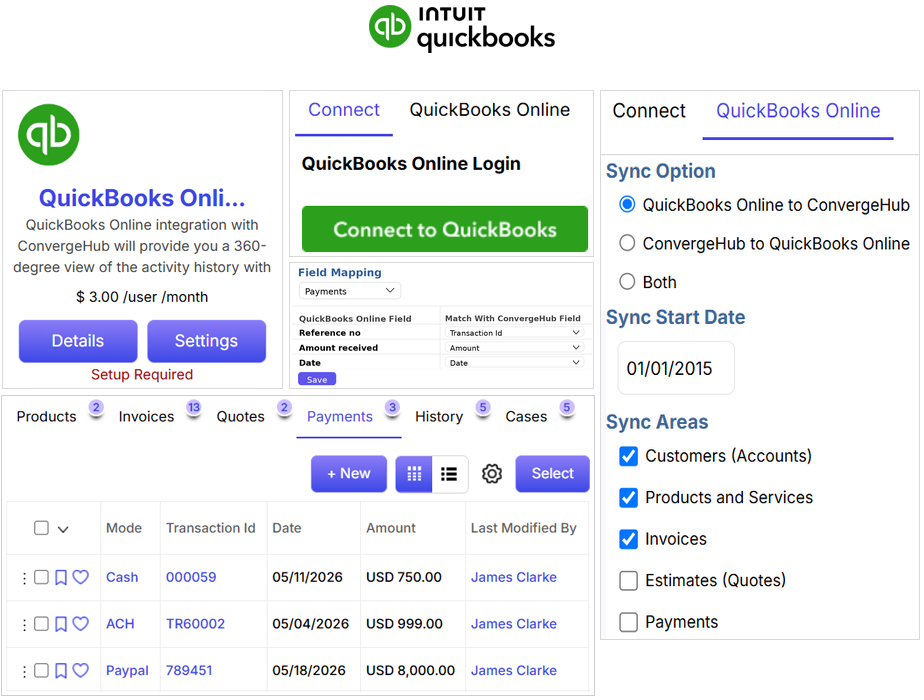The image size is (924, 700).
Task: Switch to grid view icon
Action: [x=414, y=474]
